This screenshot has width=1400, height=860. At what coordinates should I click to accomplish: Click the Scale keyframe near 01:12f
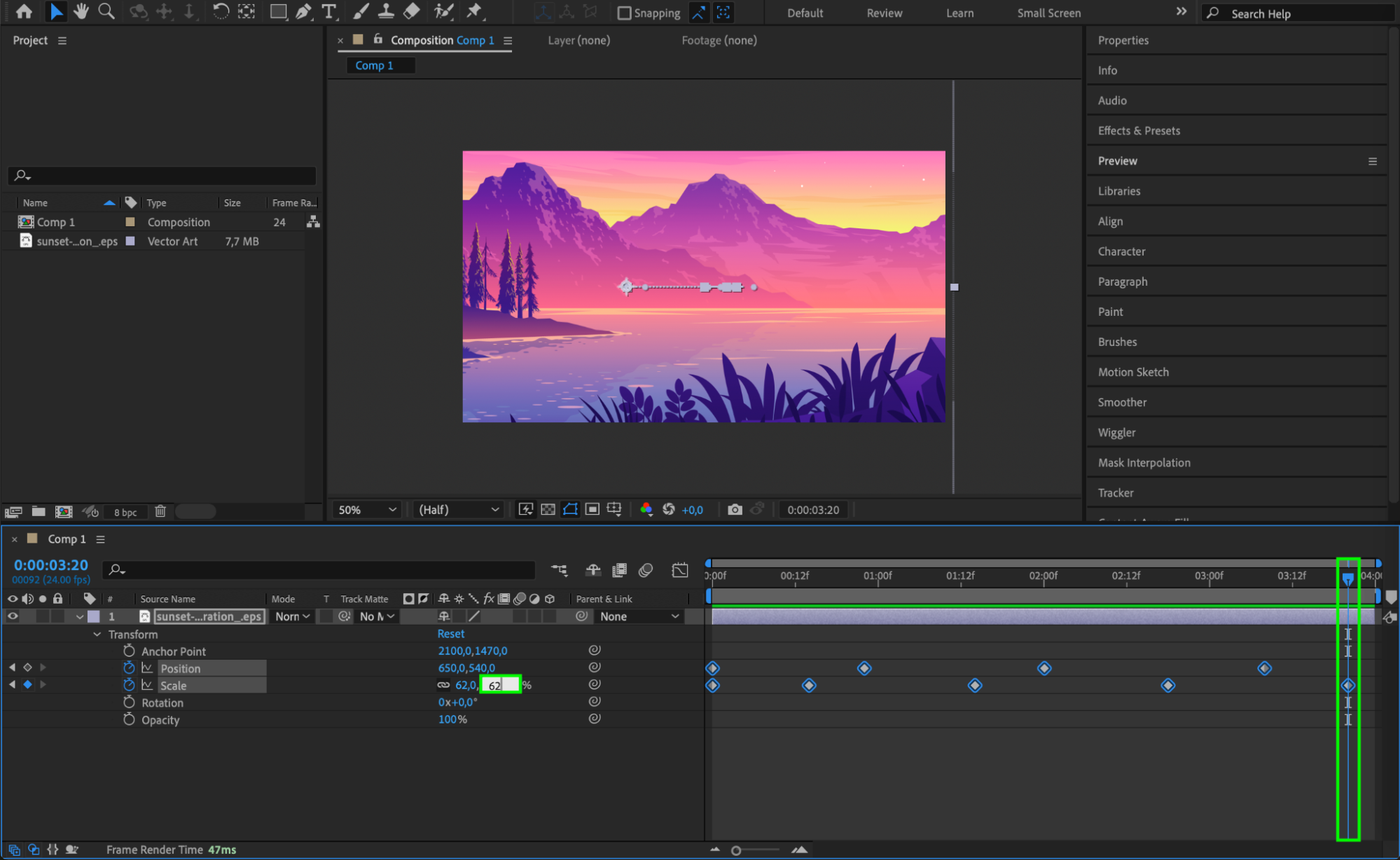tap(975, 686)
